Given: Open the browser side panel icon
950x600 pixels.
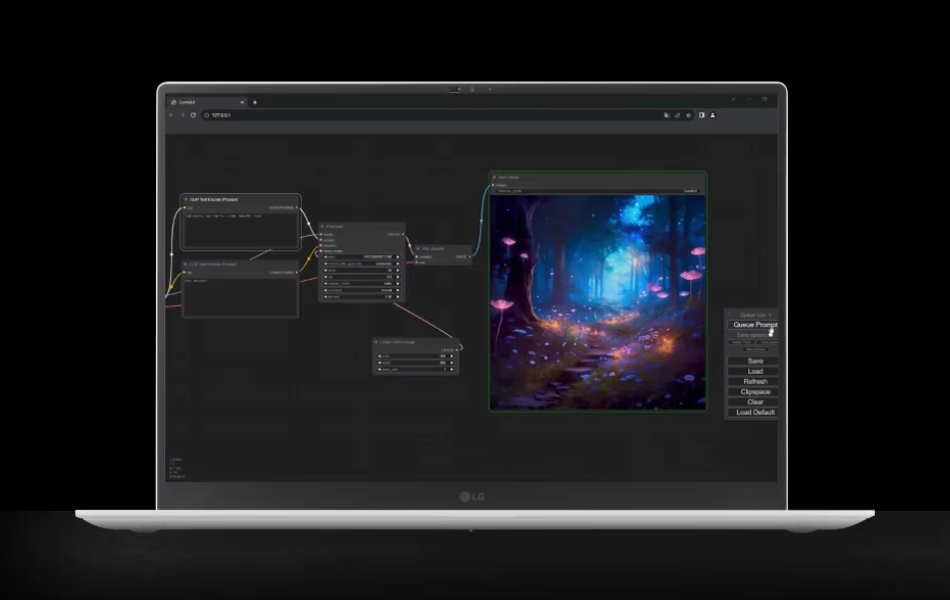Looking at the screenshot, I should pos(702,115).
